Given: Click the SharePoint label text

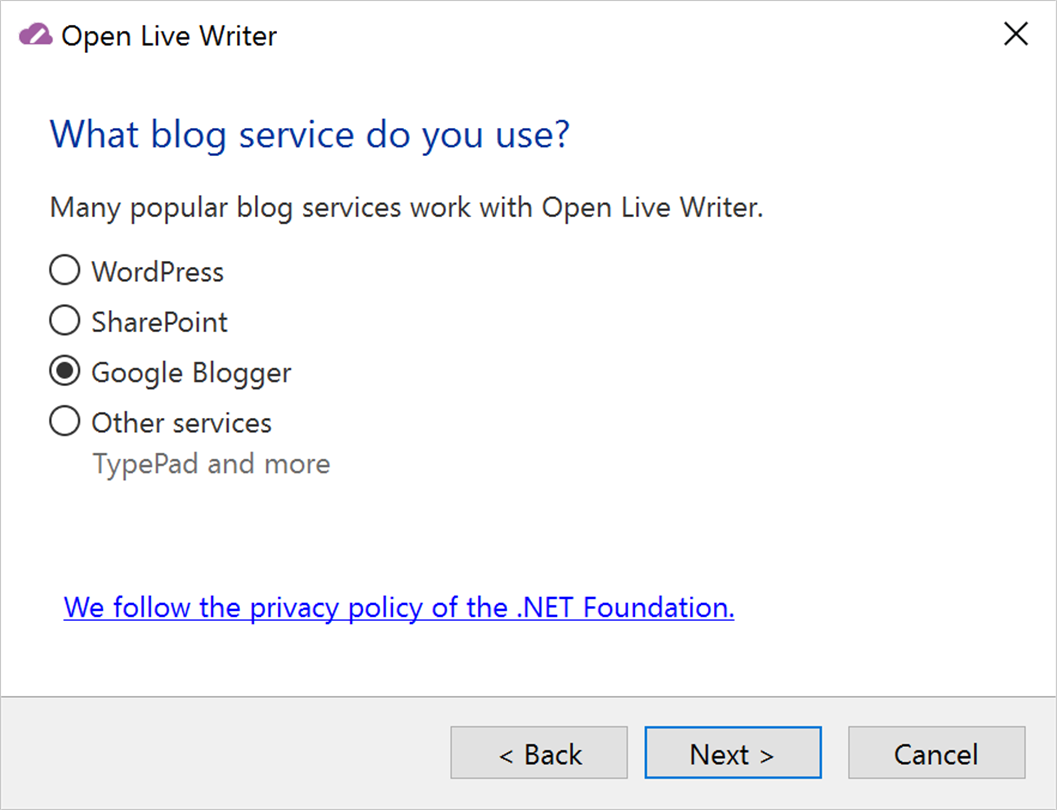Looking at the screenshot, I should [159, 322].
